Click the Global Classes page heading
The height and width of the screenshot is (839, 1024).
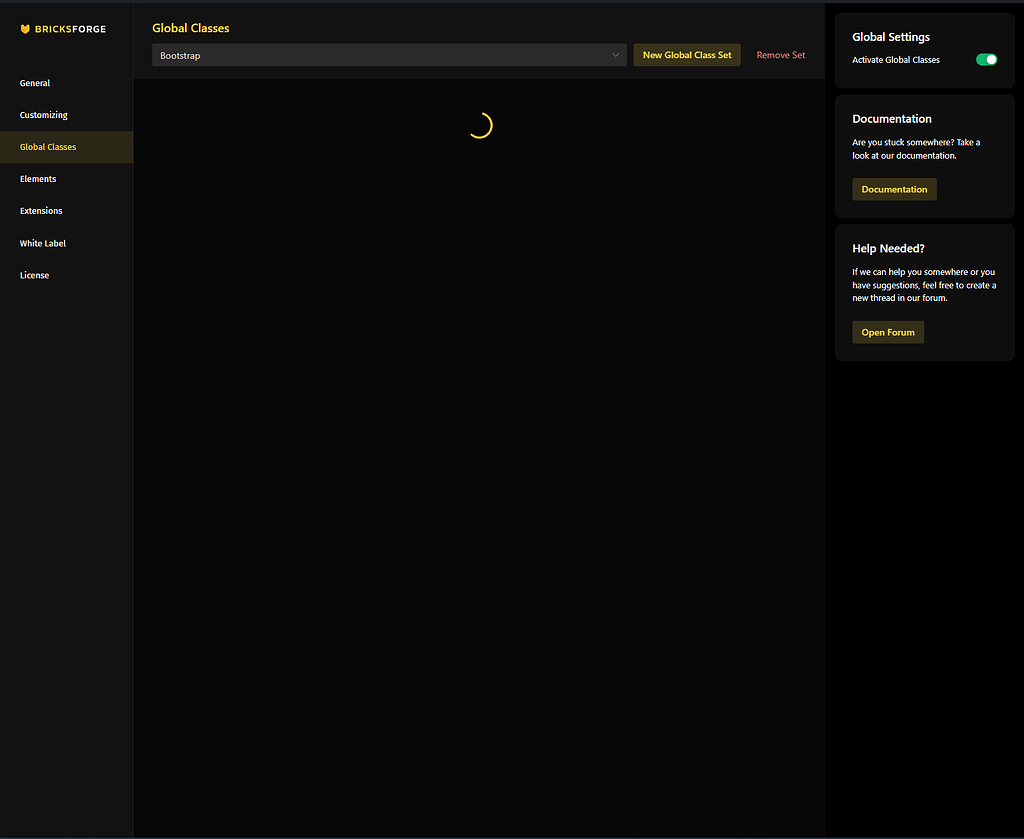click(190, 28)
